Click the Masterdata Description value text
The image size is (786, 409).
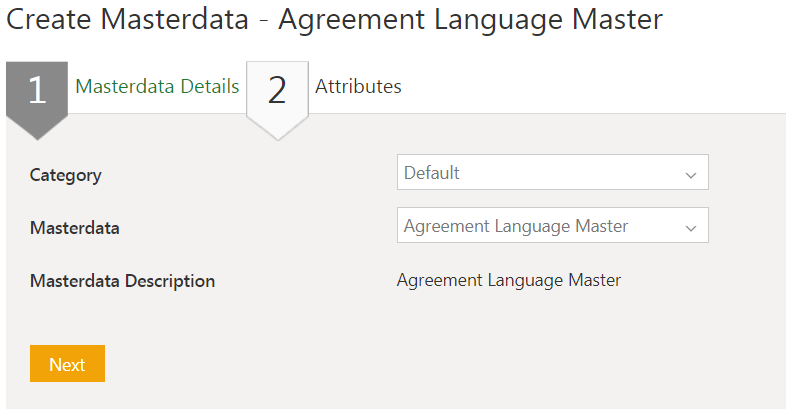(508, 280)
